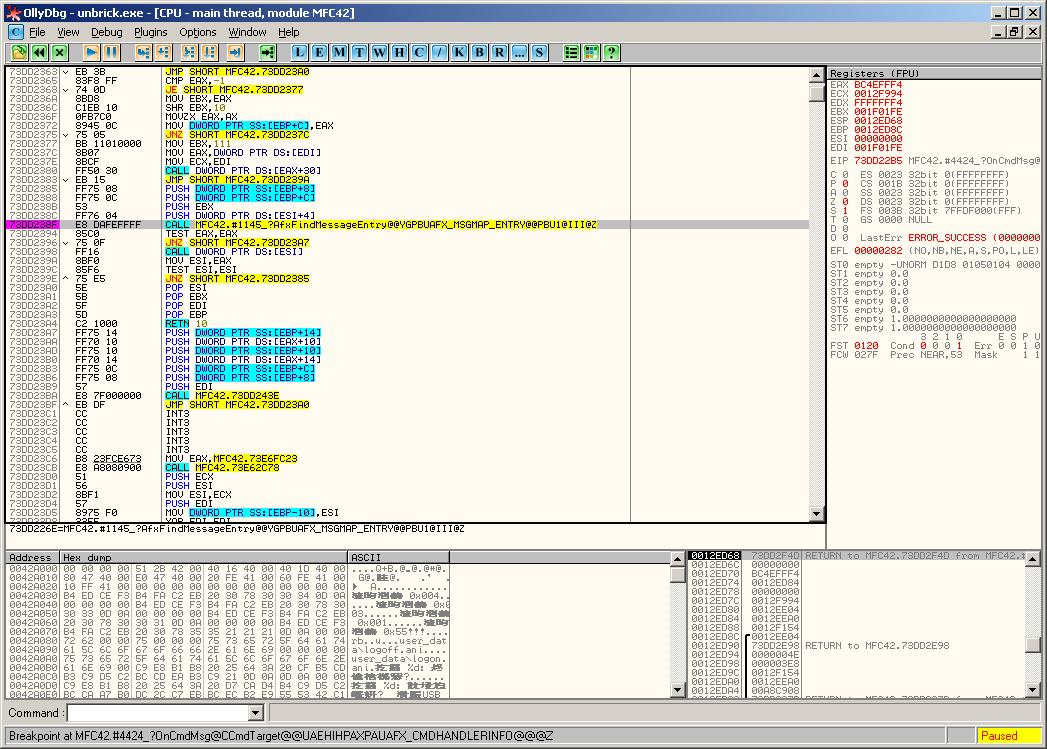The height and width of the screenshot is (749, 1047).
Task: Click disassembly scrollbar down arrow
Action: [x=817, y=513]
